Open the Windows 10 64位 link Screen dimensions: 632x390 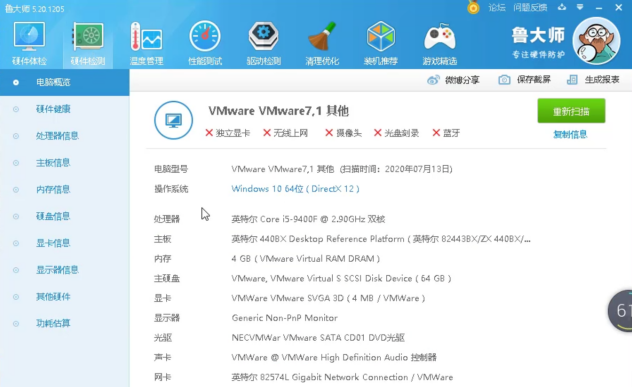pos(295,189)
